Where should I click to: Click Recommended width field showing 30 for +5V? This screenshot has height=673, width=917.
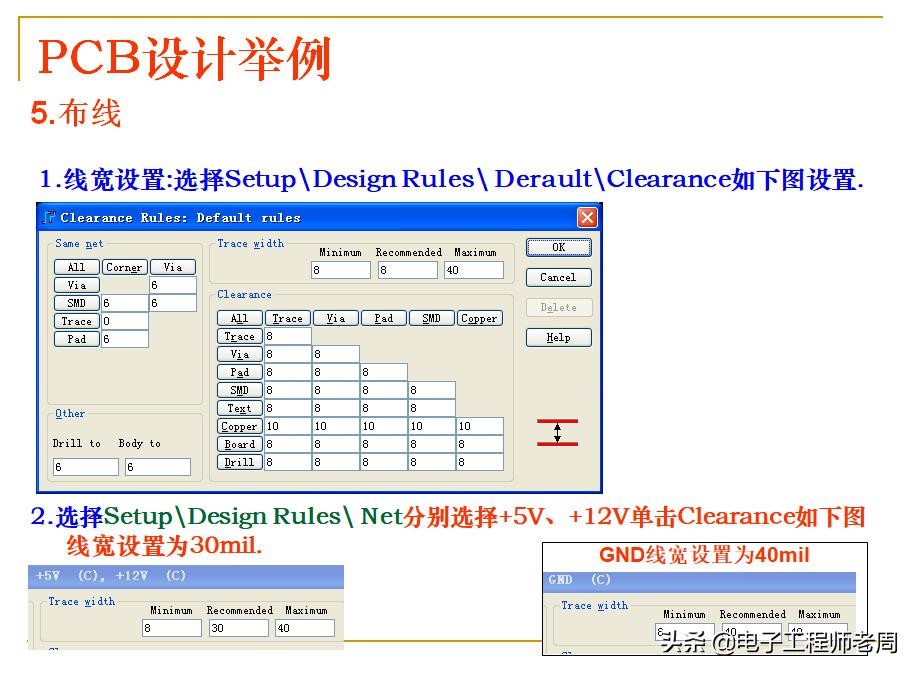pyautogui.click(x=238, y=628)
